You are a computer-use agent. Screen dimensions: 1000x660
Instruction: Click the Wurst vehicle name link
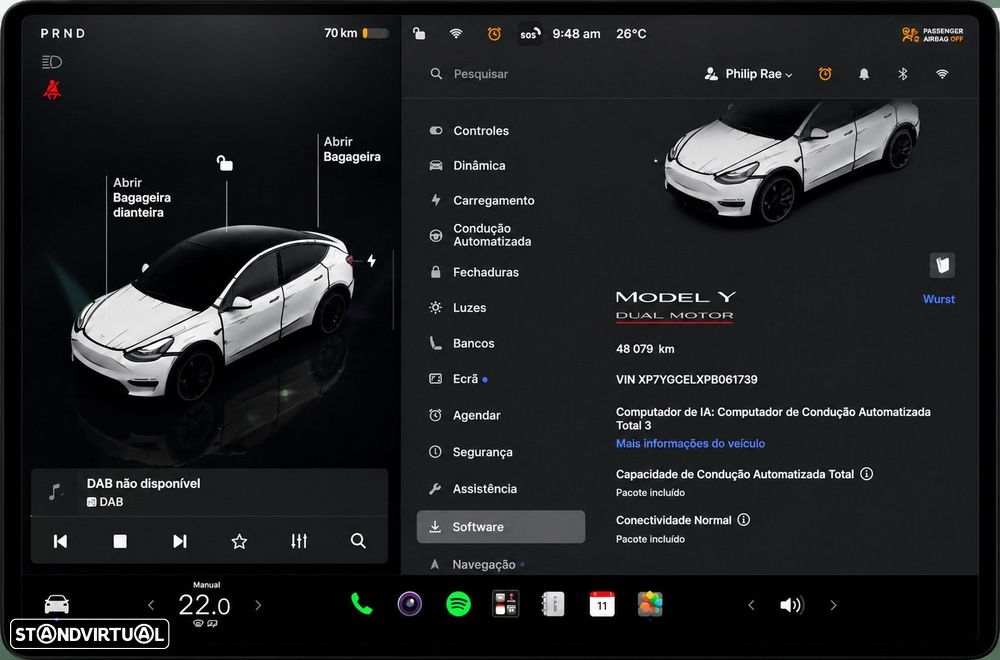point(939,299)
